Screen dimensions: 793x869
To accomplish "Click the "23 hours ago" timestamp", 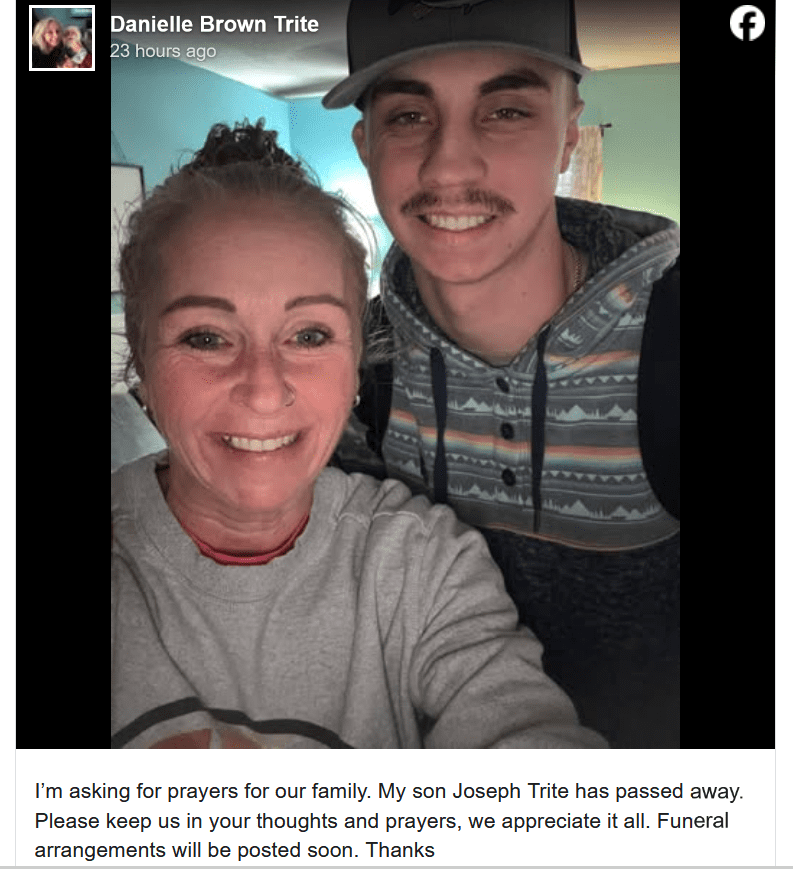I will (163, 51).
